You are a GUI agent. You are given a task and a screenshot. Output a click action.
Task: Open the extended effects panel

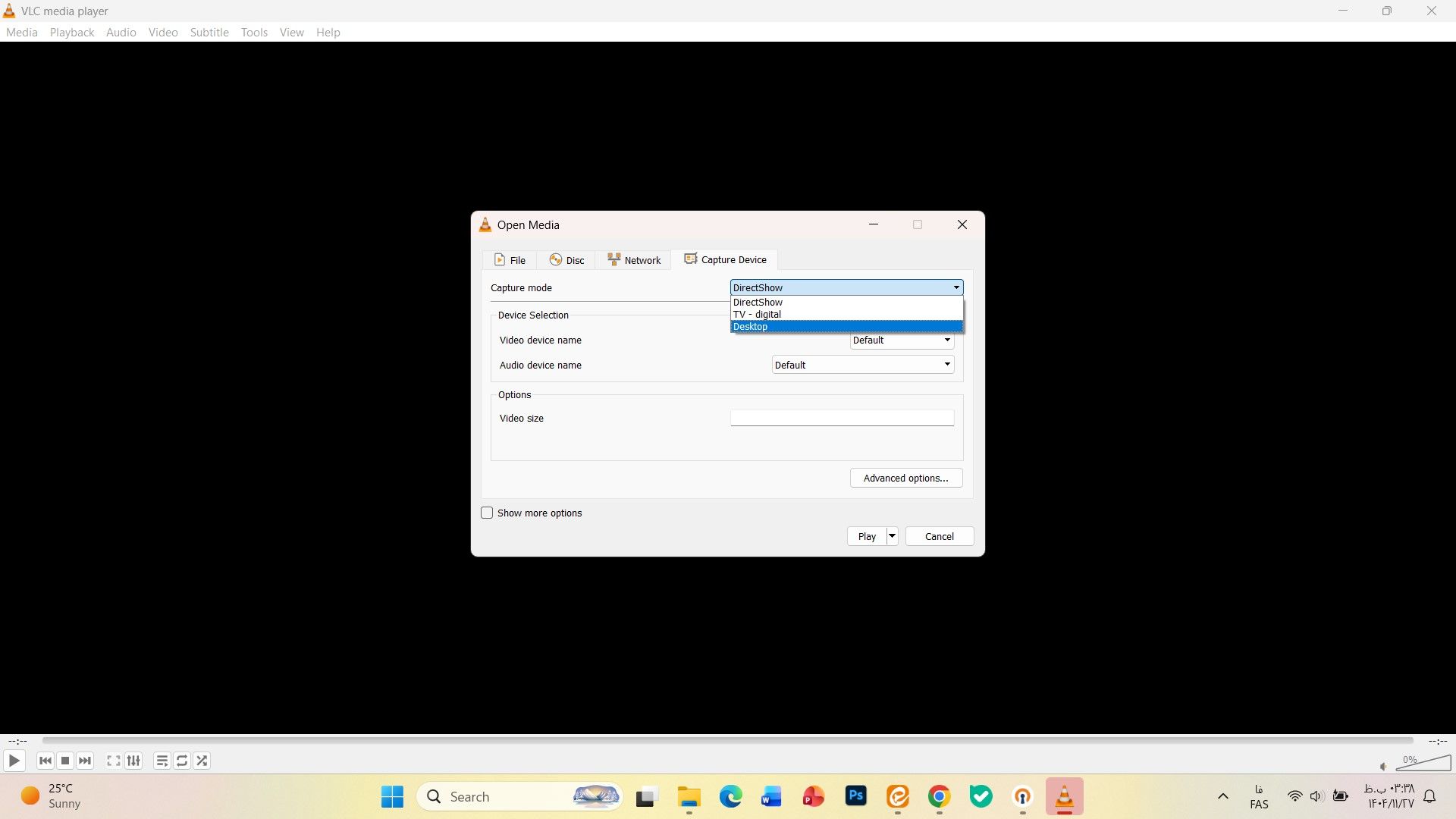point(133,761)
